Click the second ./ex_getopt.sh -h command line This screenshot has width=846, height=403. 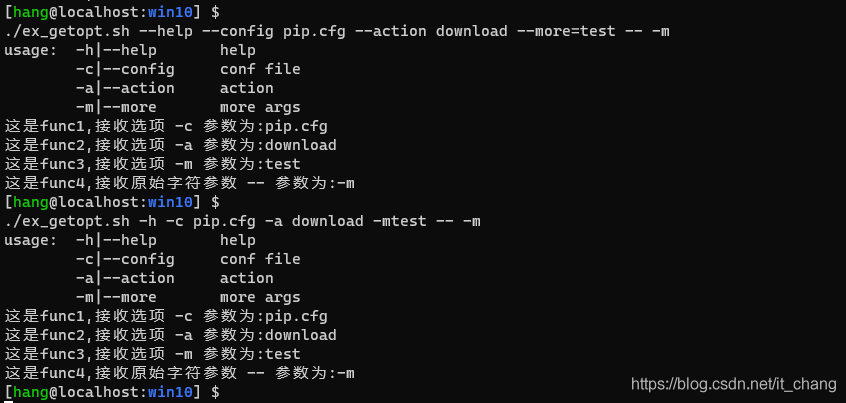click(x=243, y=221)
